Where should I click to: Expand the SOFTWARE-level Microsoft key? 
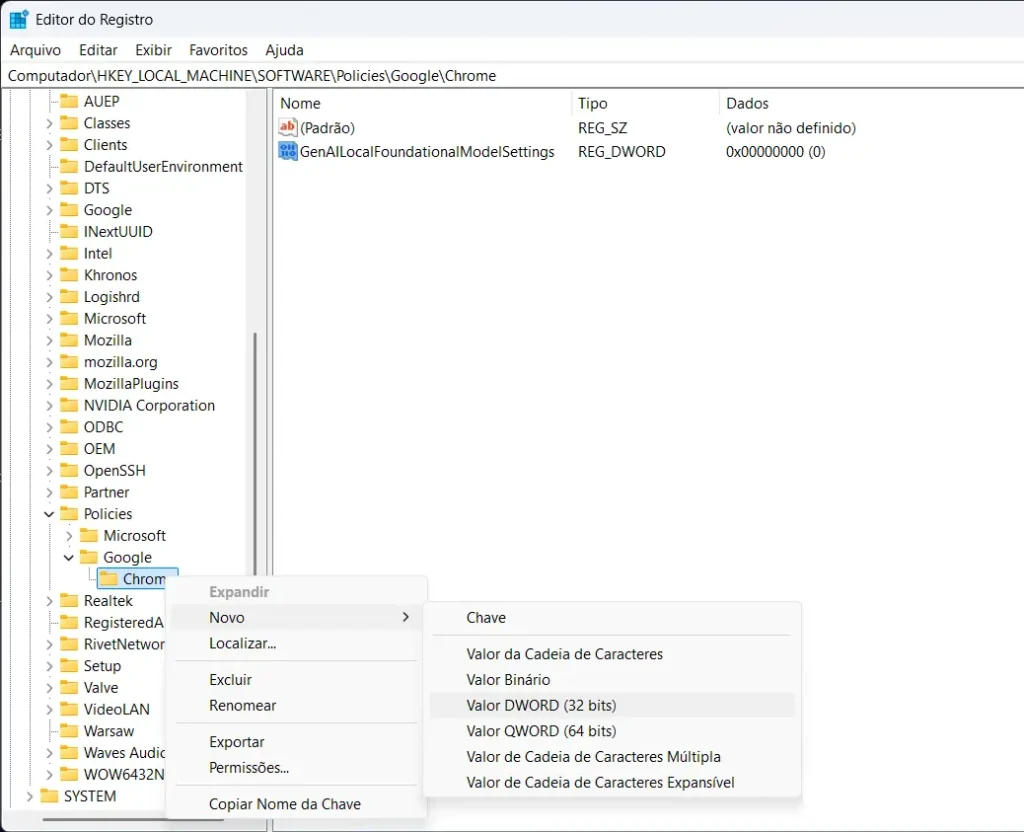tap(49, 319)
